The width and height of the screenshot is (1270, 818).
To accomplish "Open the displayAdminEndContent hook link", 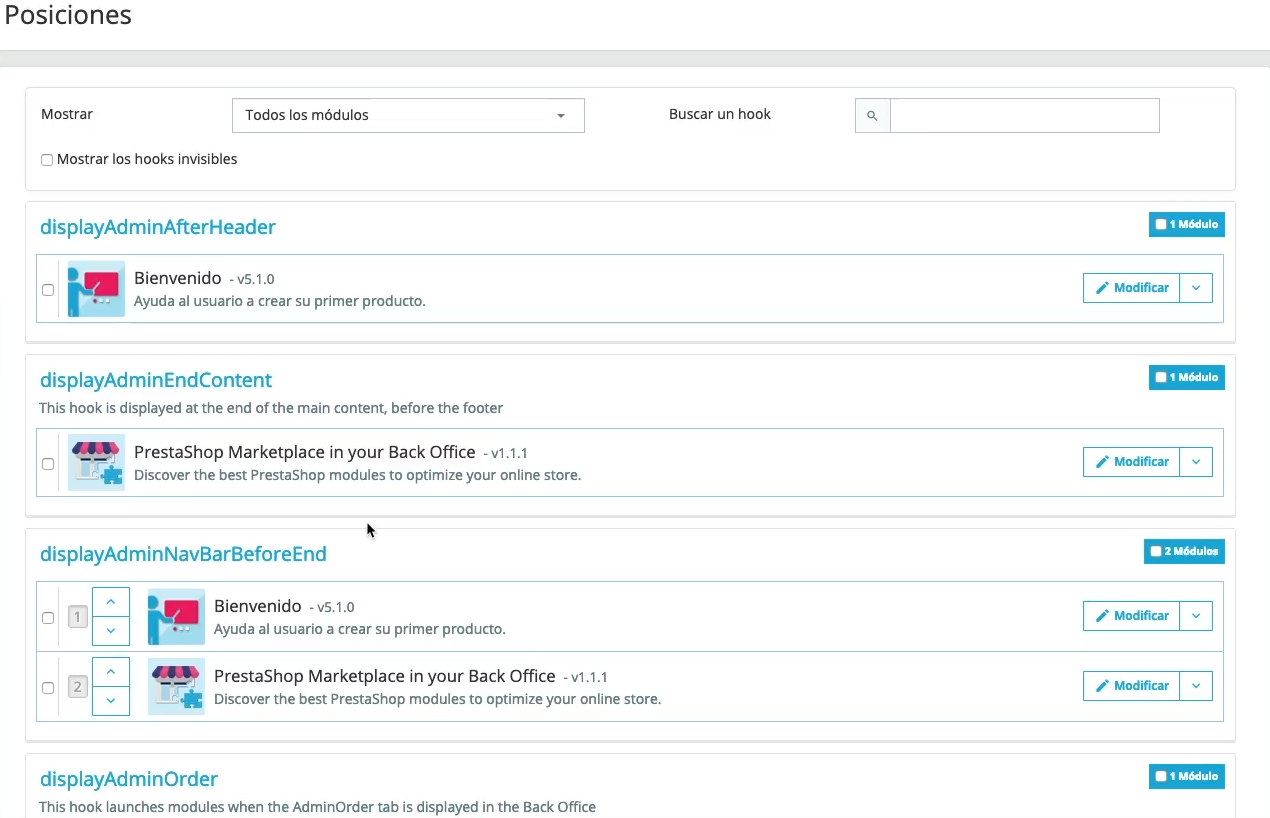I will [156, 380].
